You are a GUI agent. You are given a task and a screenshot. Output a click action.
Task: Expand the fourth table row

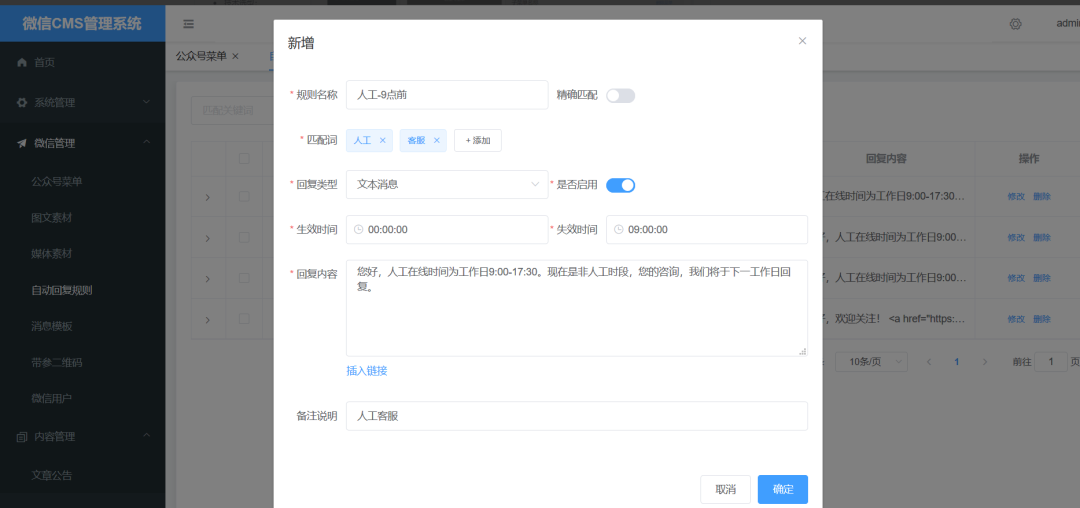click(x=207, y=319)
